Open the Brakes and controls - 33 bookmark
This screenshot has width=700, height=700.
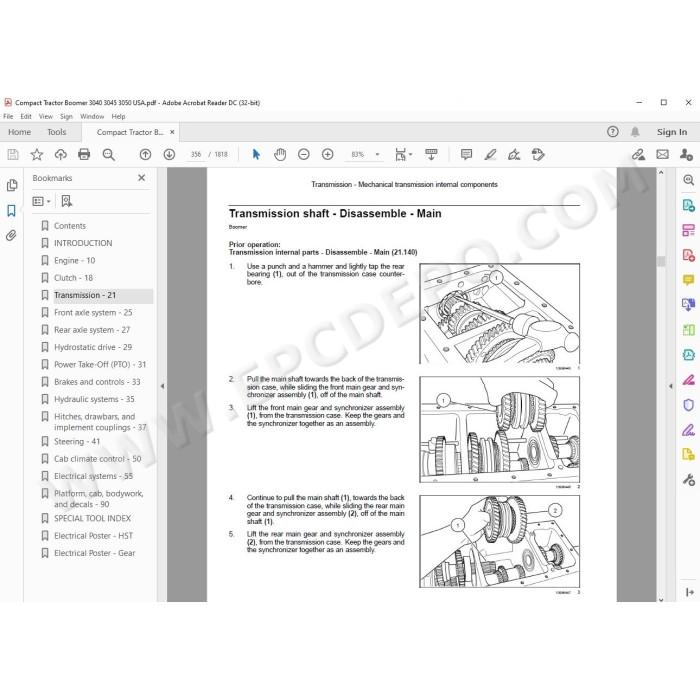coord(97,382)
